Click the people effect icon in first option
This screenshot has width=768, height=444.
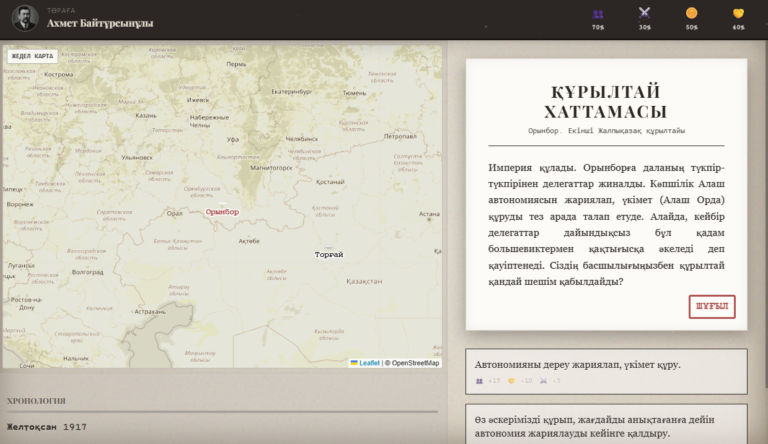(479, 381)
